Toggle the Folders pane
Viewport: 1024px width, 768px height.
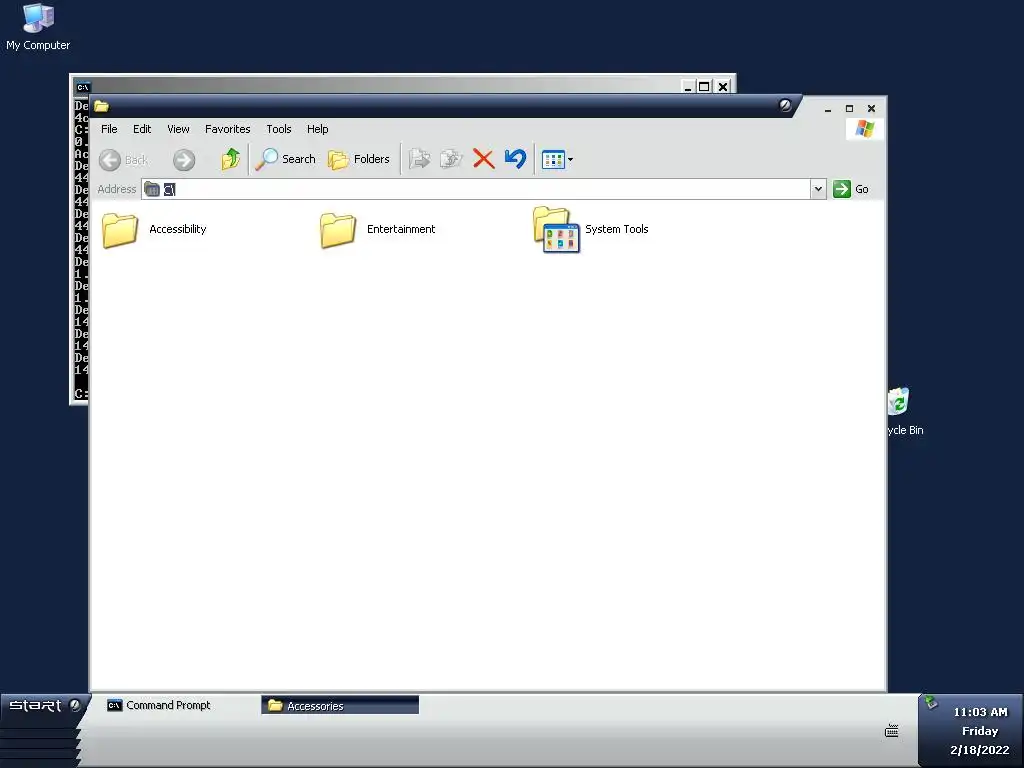pyautogui.click(x=359, y=159)
